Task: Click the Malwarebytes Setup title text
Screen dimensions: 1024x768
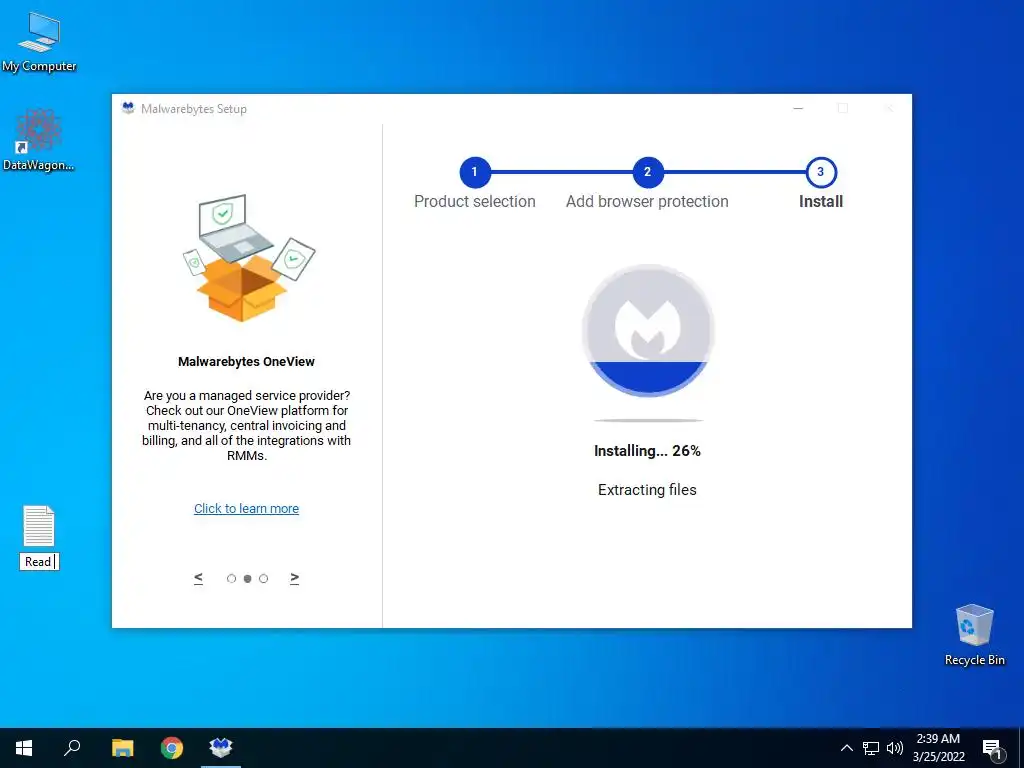Action: pos(194,109)
